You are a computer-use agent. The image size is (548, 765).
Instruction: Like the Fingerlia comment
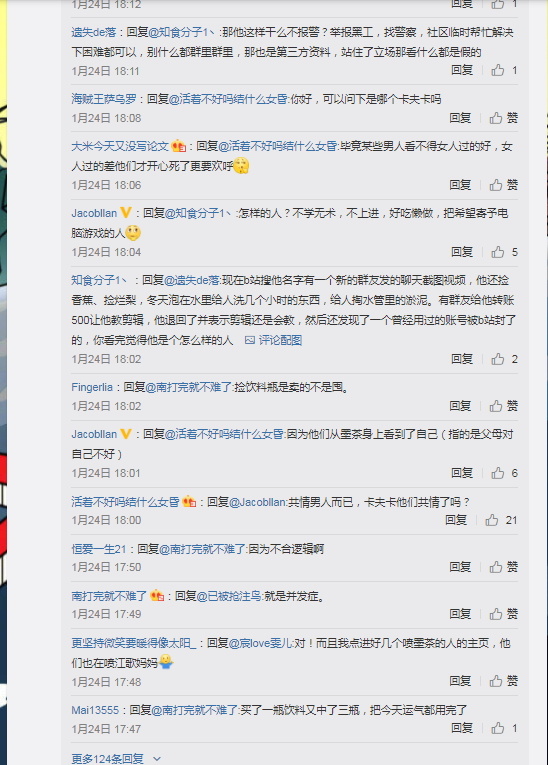pos(504,406)
